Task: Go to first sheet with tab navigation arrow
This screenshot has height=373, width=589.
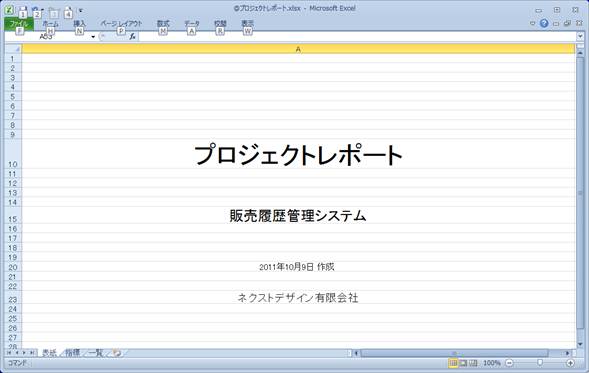Action: coord(9,353)
